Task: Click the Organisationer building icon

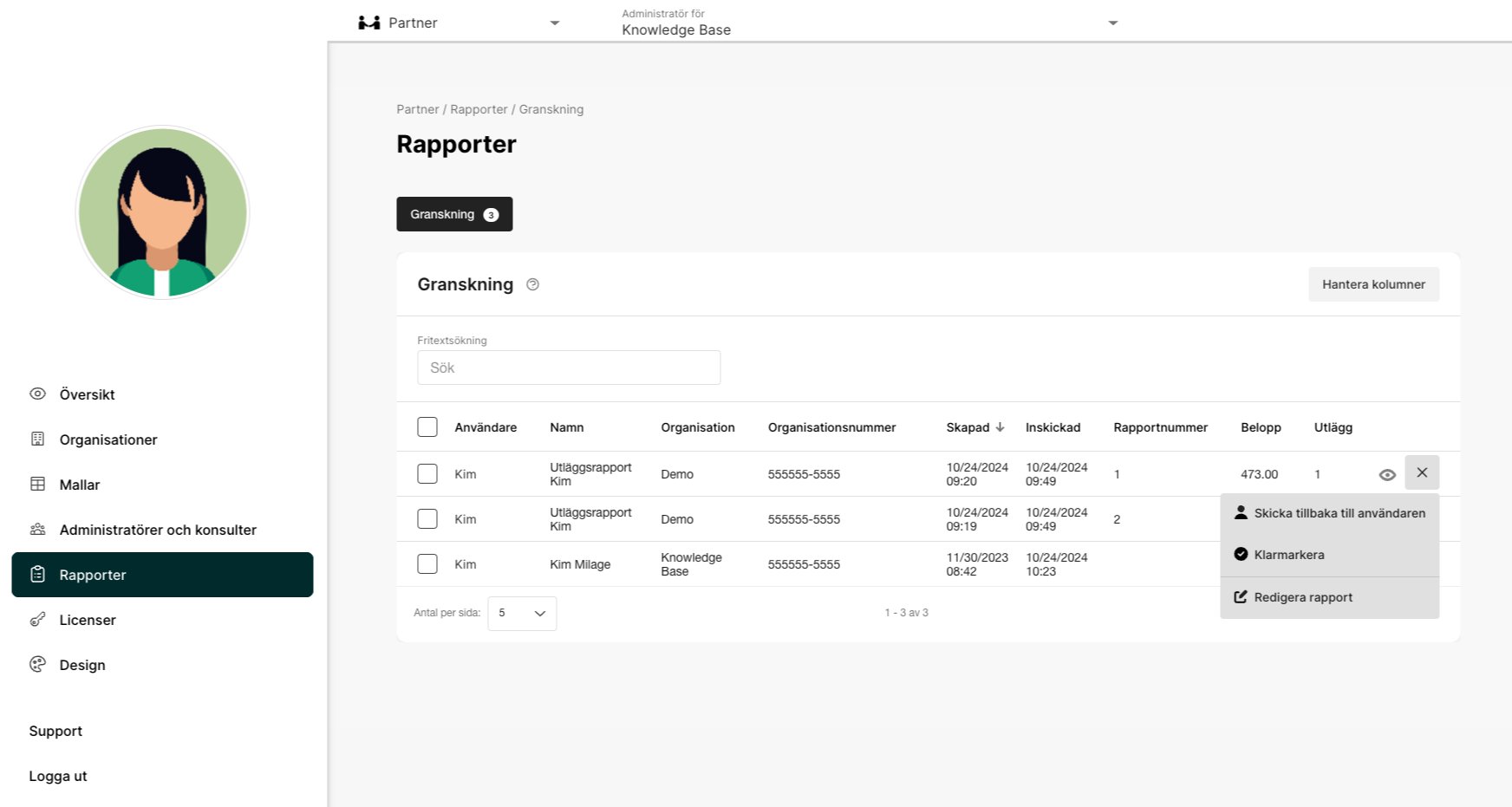Action: [37, 439]
